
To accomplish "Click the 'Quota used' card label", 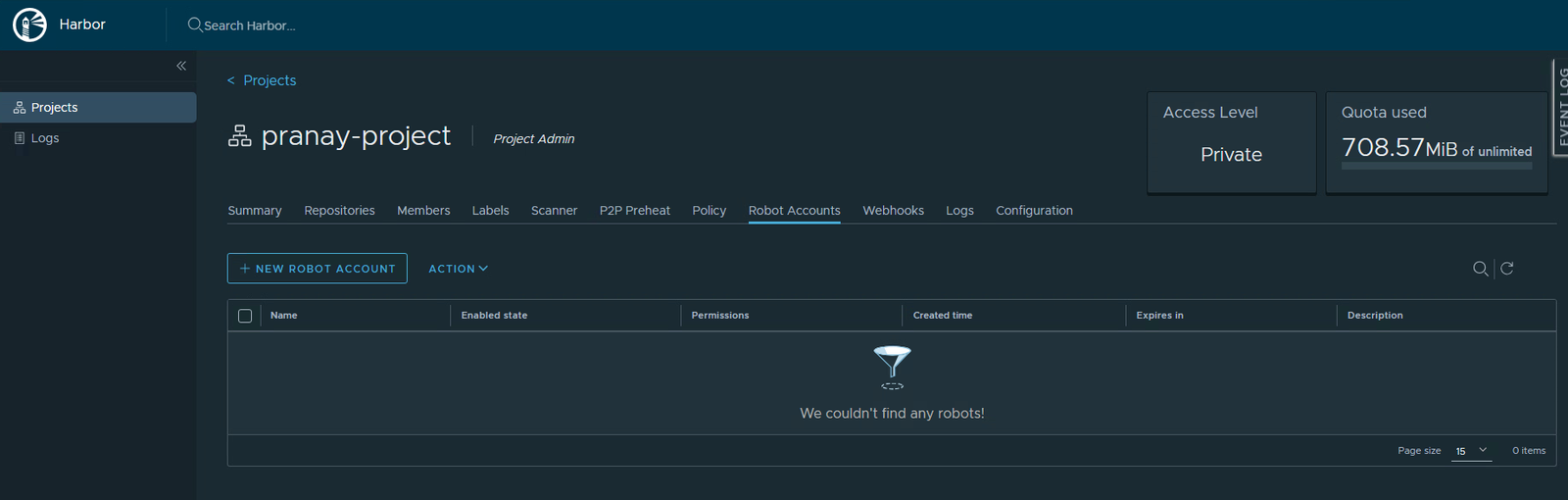I will 1384,113.
